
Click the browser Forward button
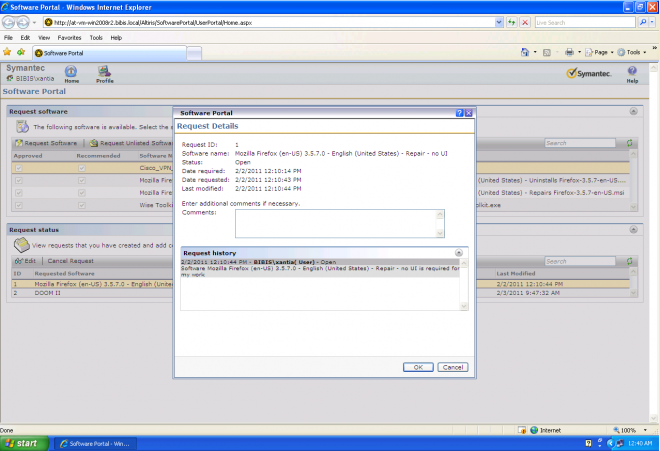click(23, 22)
